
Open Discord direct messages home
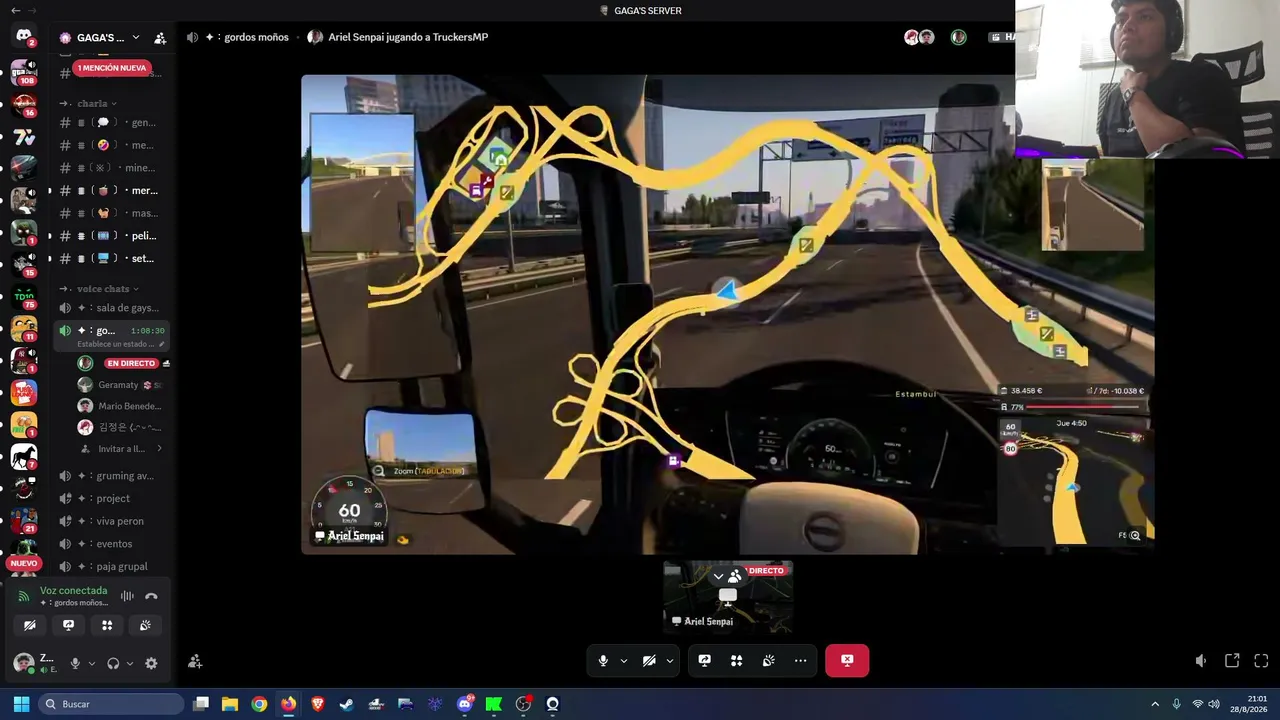click(x=24, y=37)
